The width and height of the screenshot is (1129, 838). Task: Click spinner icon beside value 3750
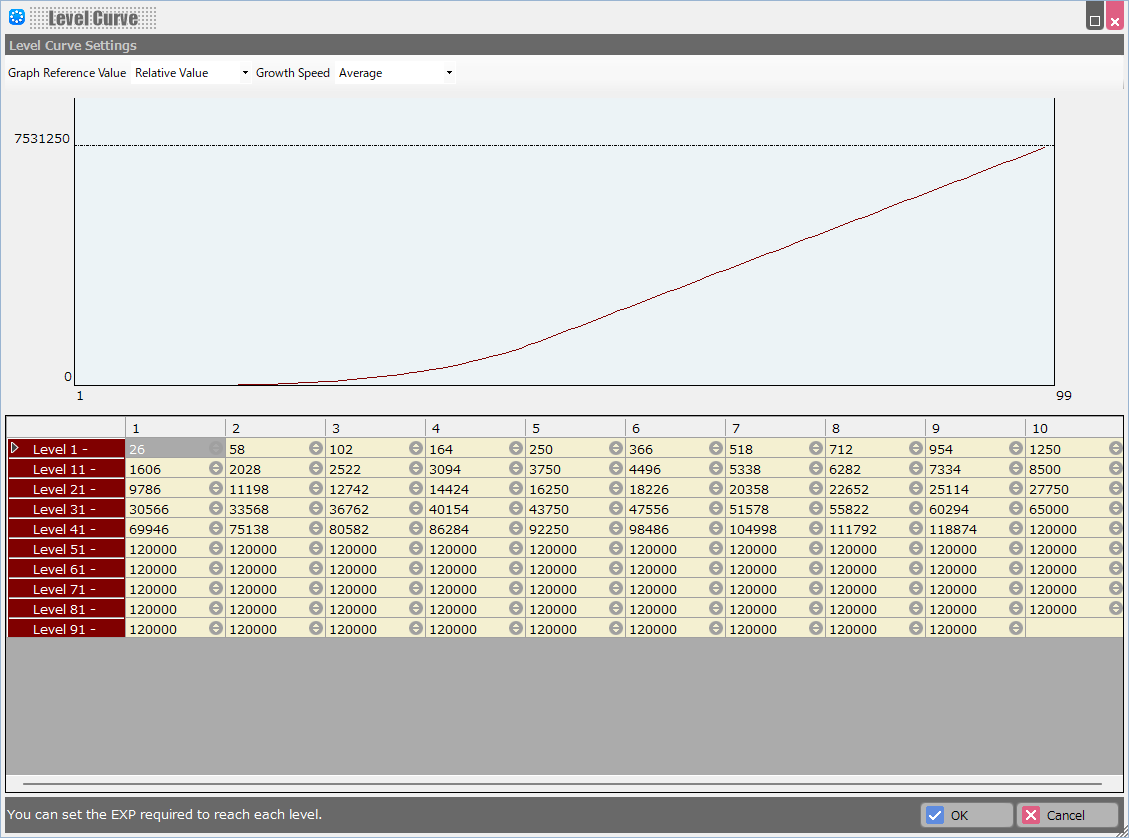coord(616,469)
